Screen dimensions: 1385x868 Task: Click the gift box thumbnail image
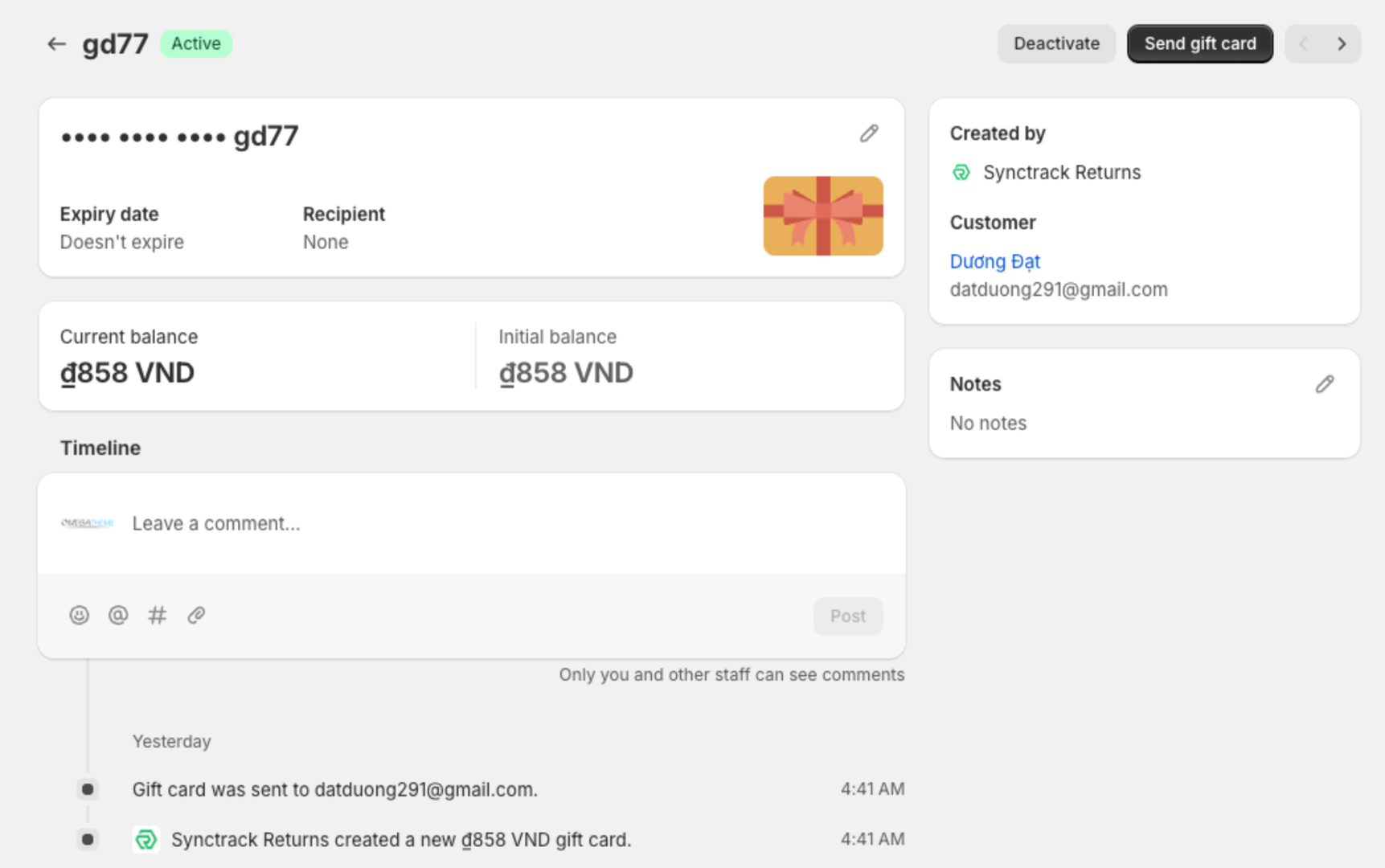pyautogui.click(x=822, y=216)
